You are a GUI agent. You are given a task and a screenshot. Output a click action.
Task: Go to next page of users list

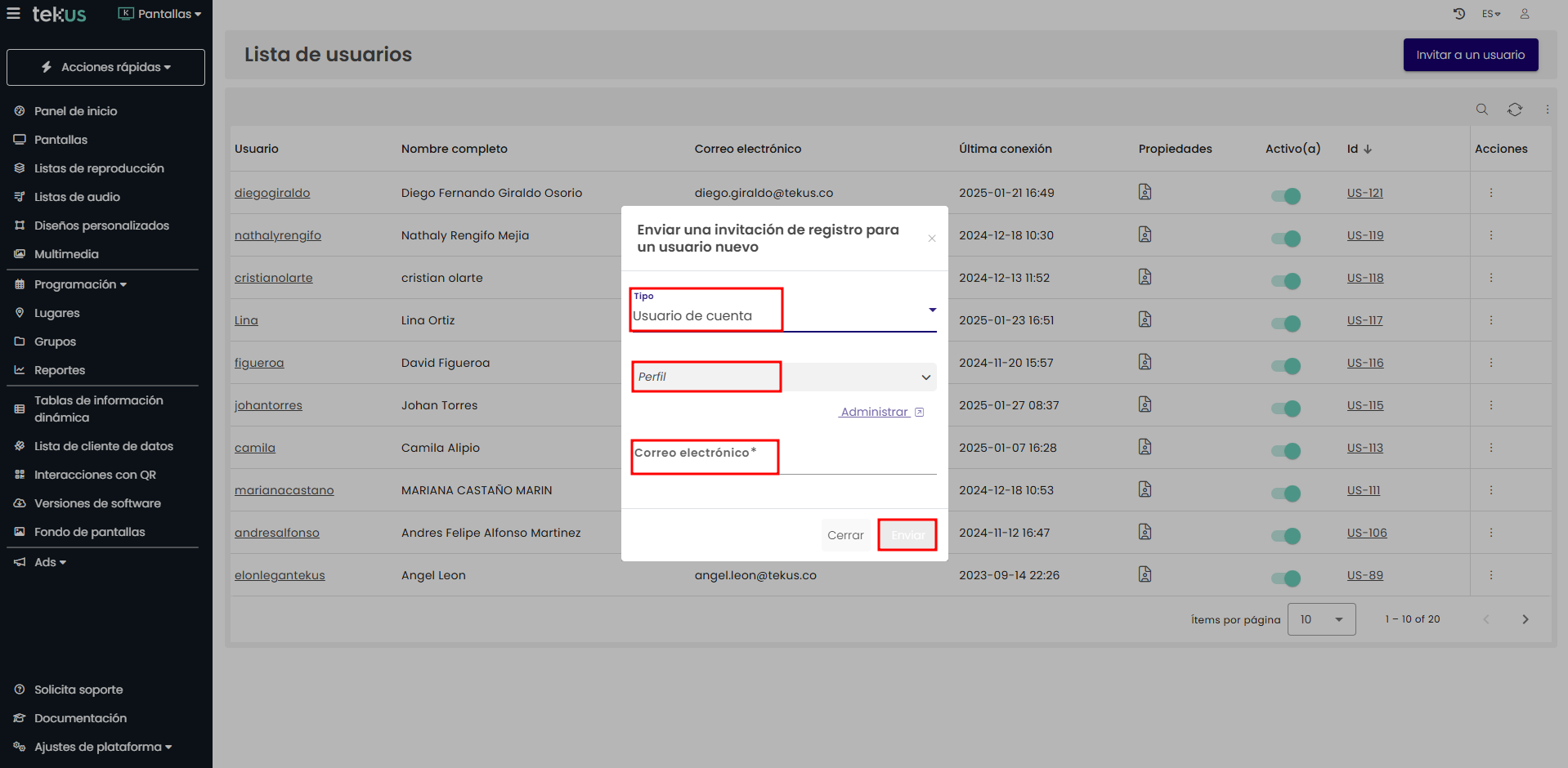click(x=1525, y=619)
